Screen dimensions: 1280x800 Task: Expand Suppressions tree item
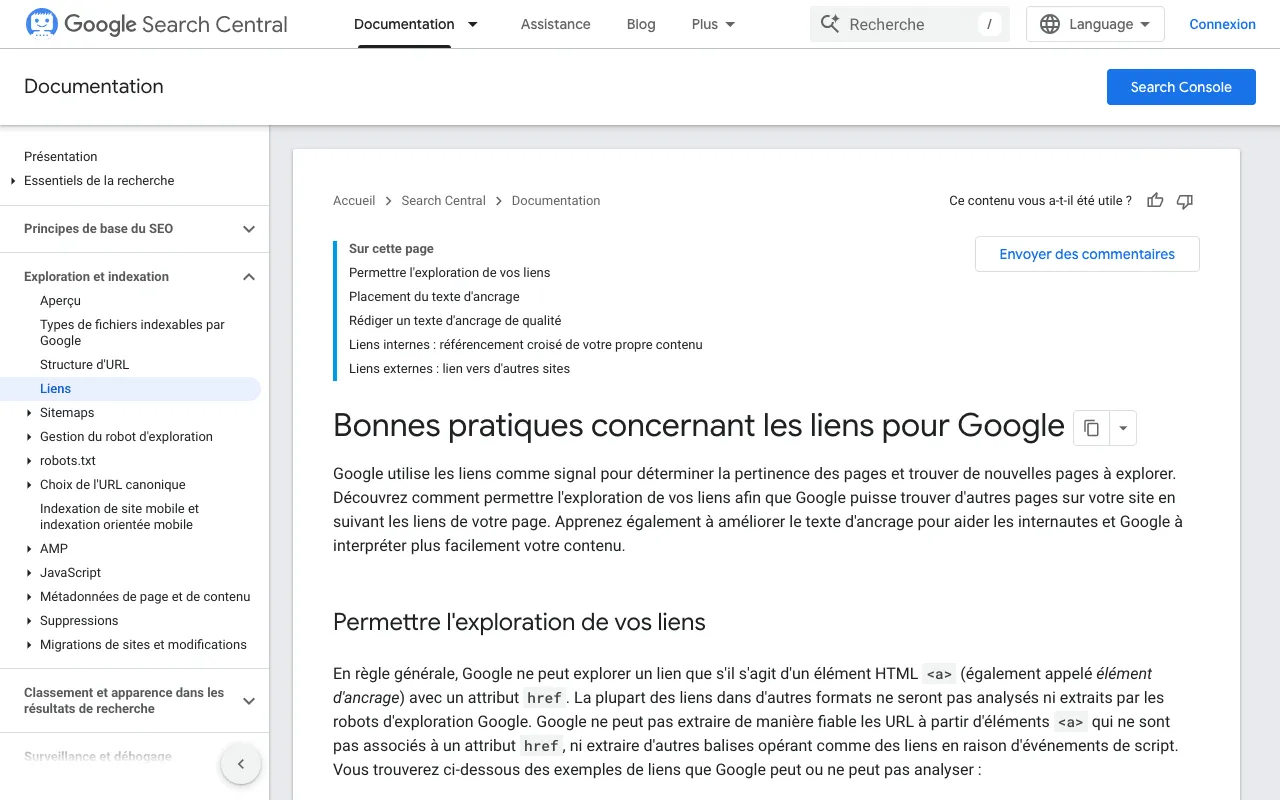pyautogui.click(x=29, y=621)
